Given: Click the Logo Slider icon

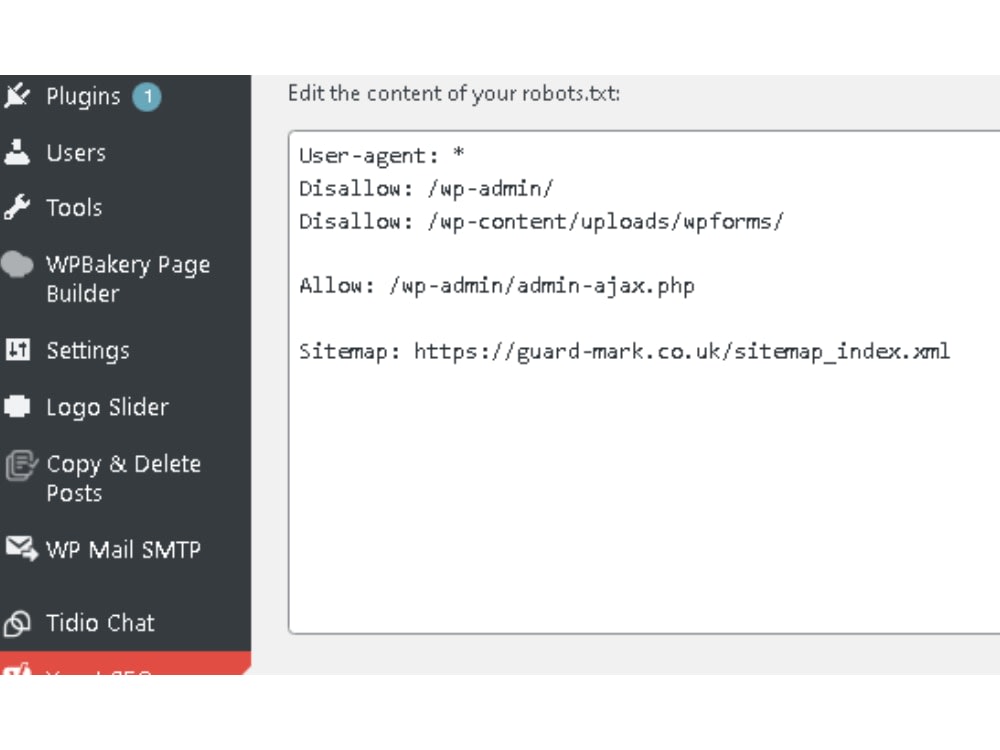Looking at the screenshot, I should (x=17, y=406).
